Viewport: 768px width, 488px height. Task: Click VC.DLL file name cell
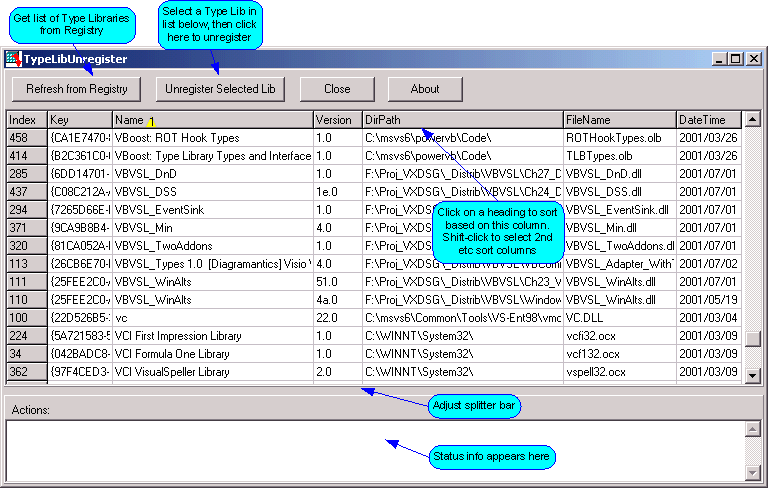click(620, 317)
